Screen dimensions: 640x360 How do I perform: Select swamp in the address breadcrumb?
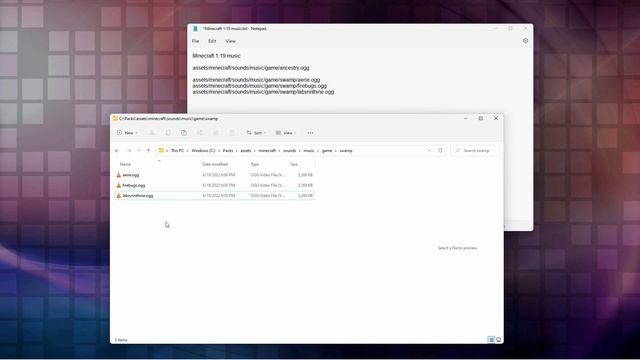coord(346,151)
